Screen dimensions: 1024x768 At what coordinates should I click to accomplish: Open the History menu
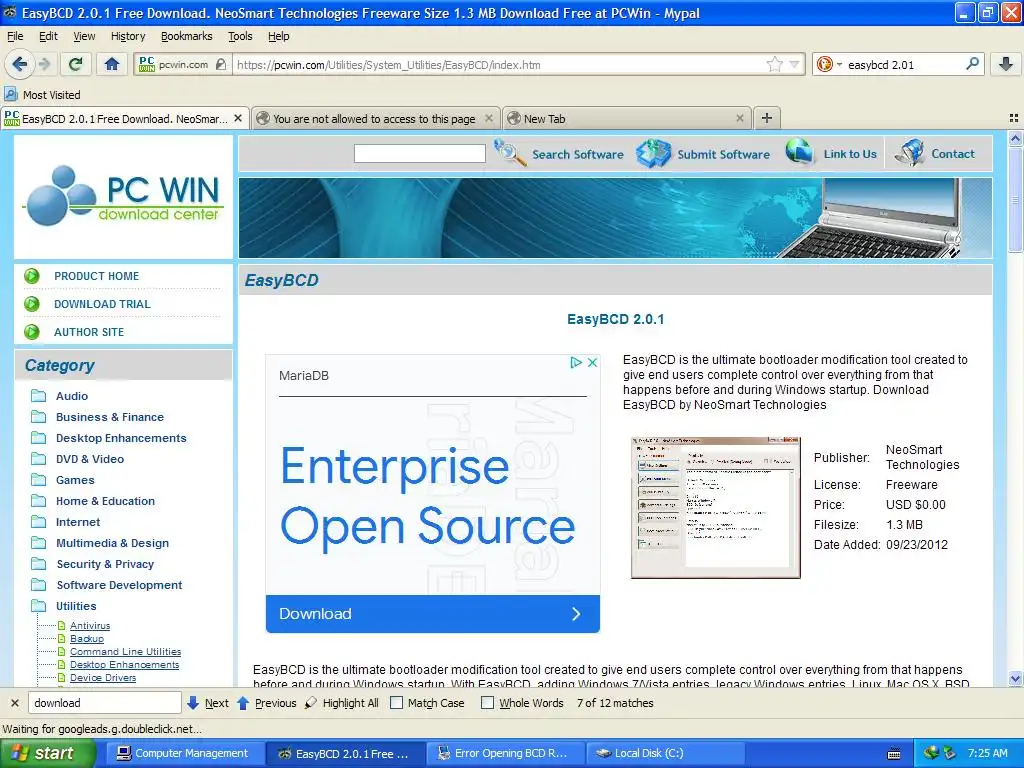click(128, 36)
